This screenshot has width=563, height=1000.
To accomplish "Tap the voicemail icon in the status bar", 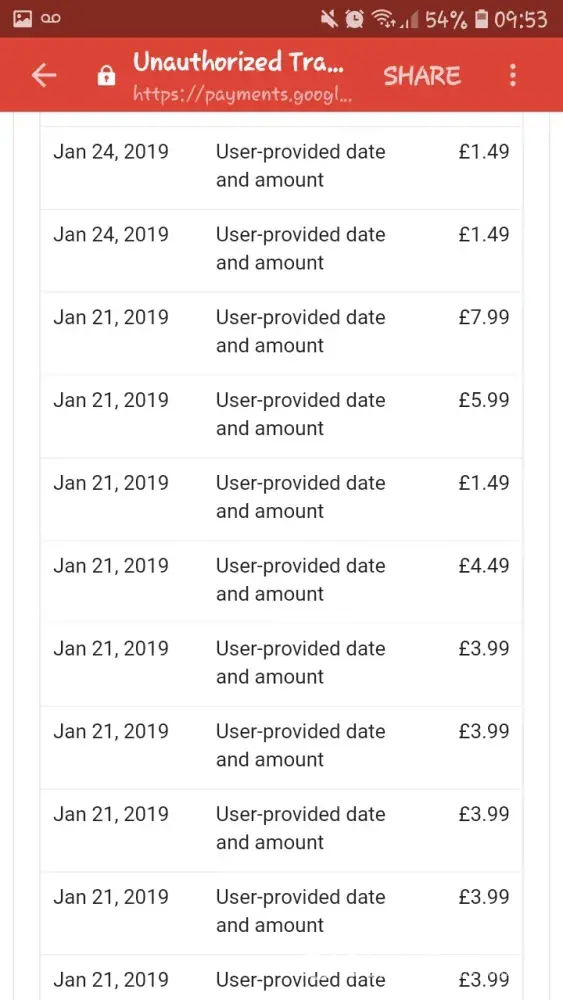I will click(51, 19).
